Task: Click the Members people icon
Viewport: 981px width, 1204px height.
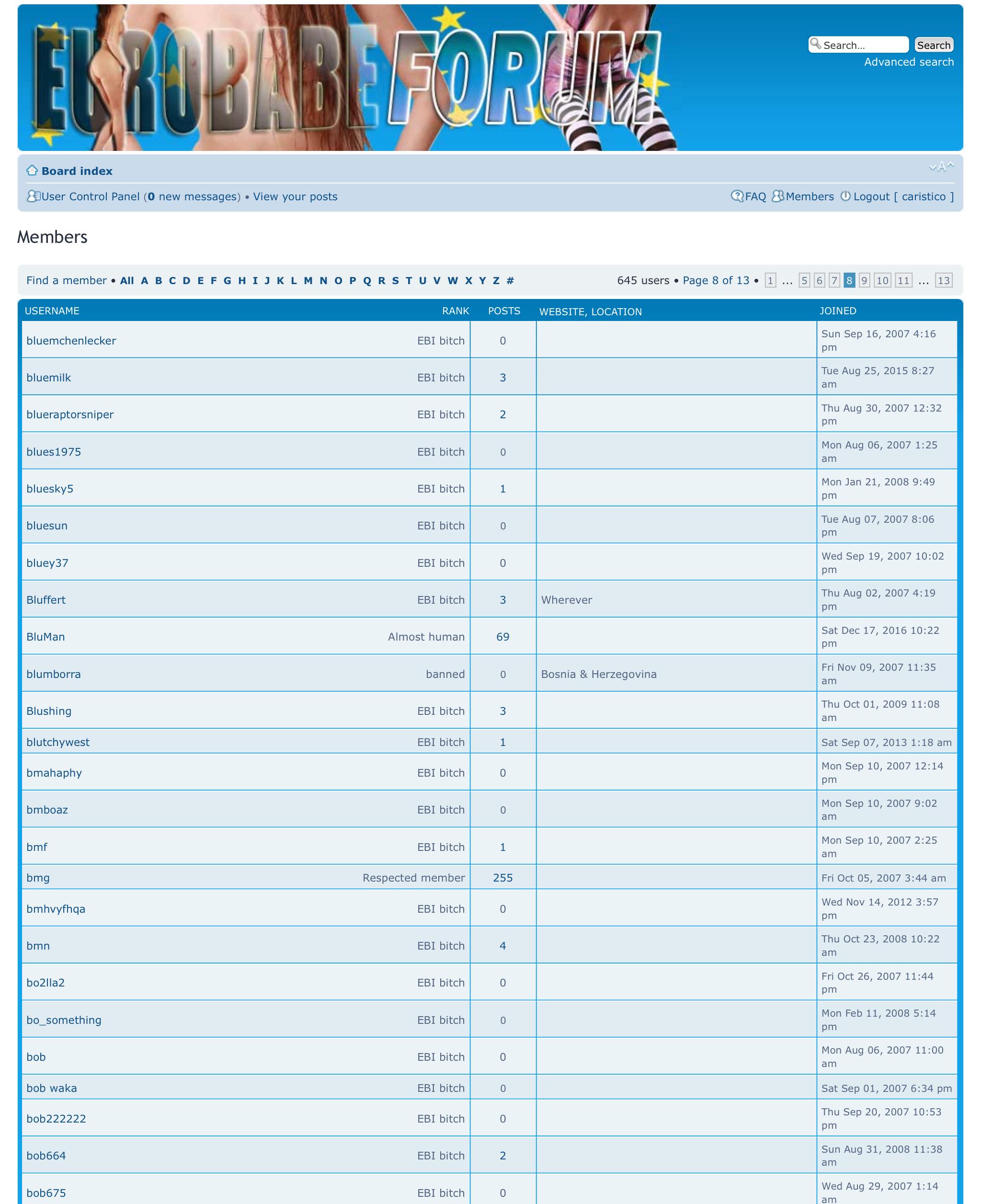Action: 777,196
